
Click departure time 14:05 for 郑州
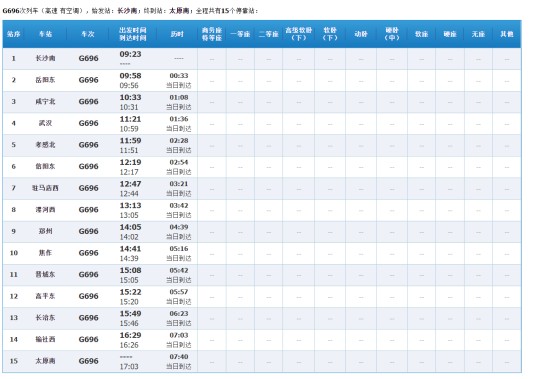pyautogui.click(x=130, y=227)
